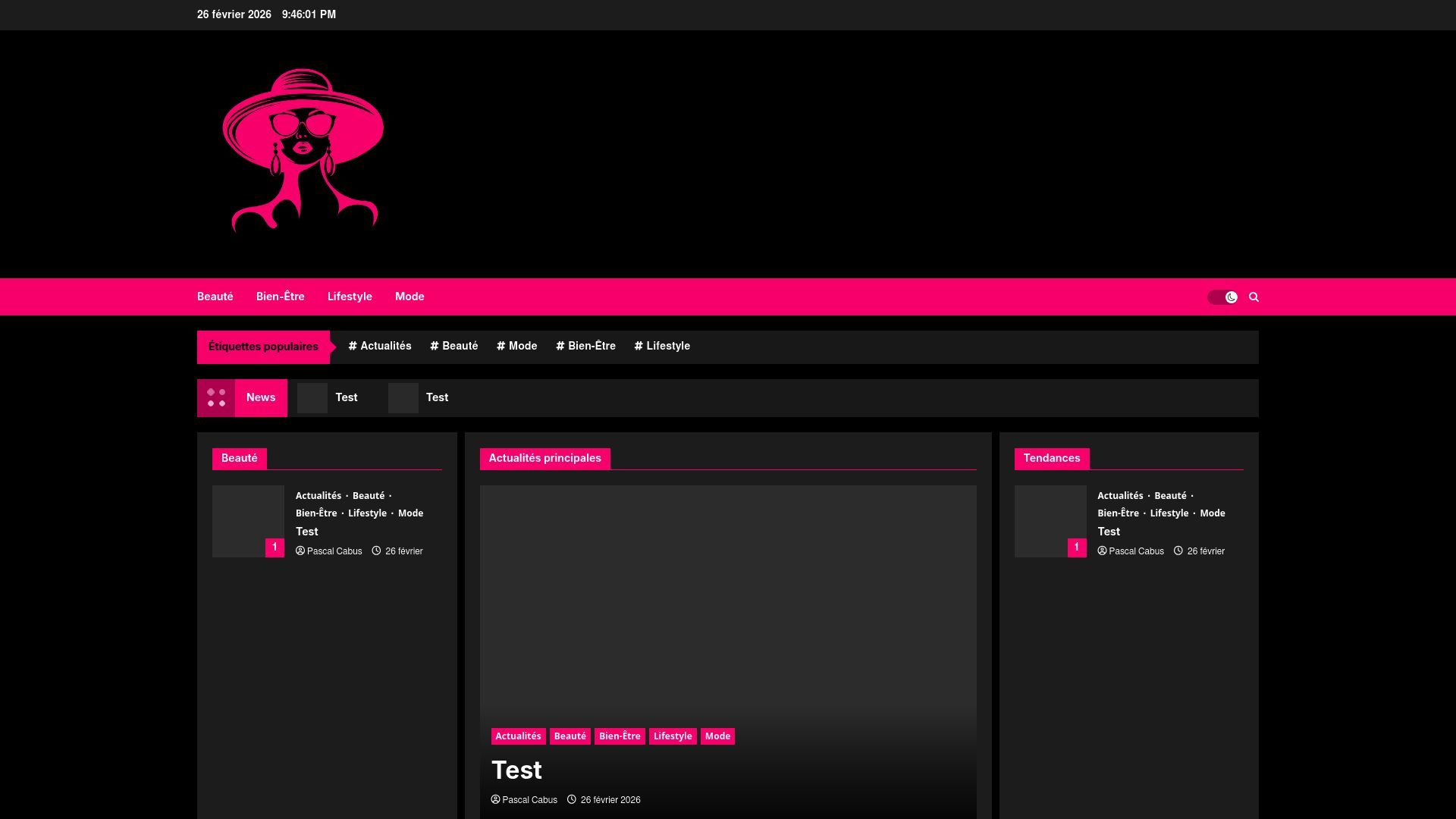
Task: Click author user icon in Tendances panel
Action: pos(1103,551)
